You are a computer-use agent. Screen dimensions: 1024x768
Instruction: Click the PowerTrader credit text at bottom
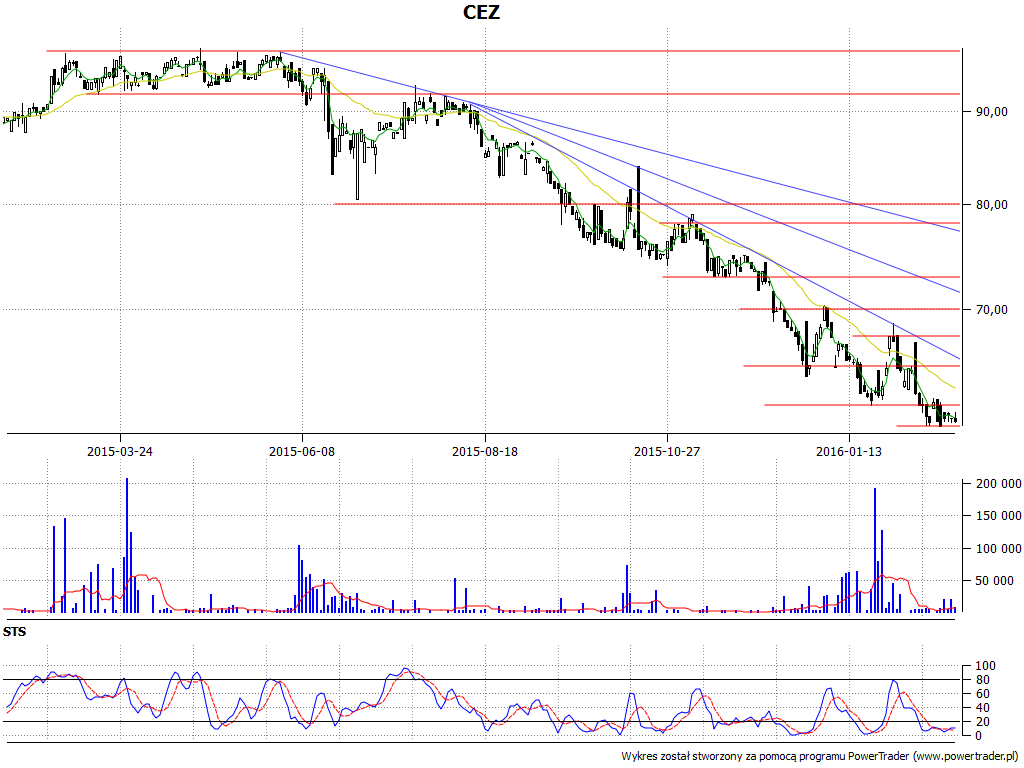click(x=820, y=756)
